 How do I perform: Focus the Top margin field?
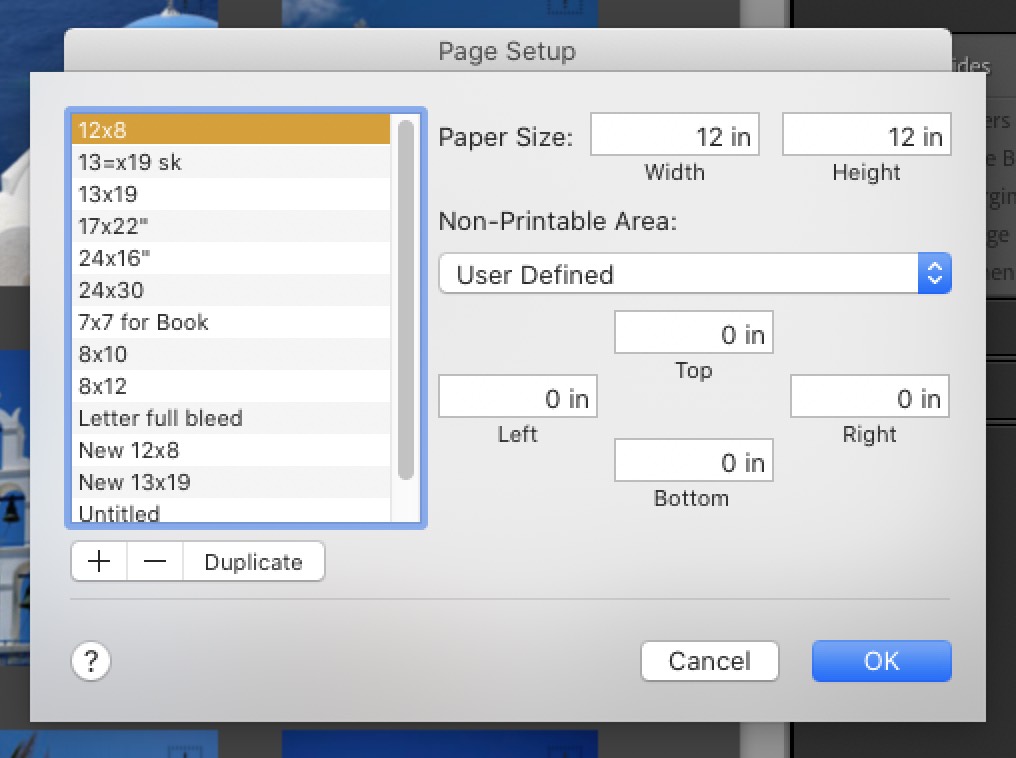693,333
